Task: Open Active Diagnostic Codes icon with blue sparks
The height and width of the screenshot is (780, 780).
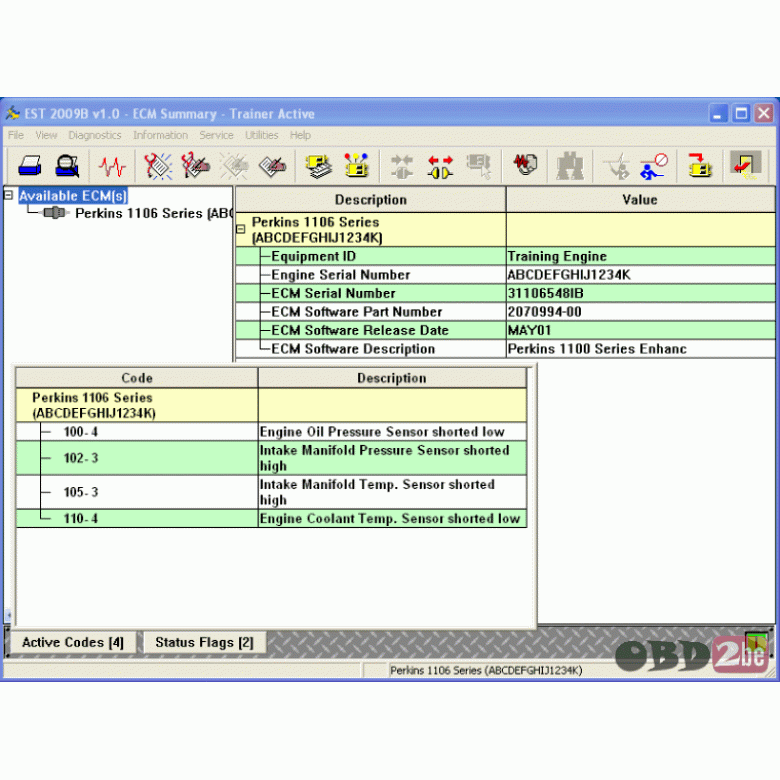Action: click(158, 165)
